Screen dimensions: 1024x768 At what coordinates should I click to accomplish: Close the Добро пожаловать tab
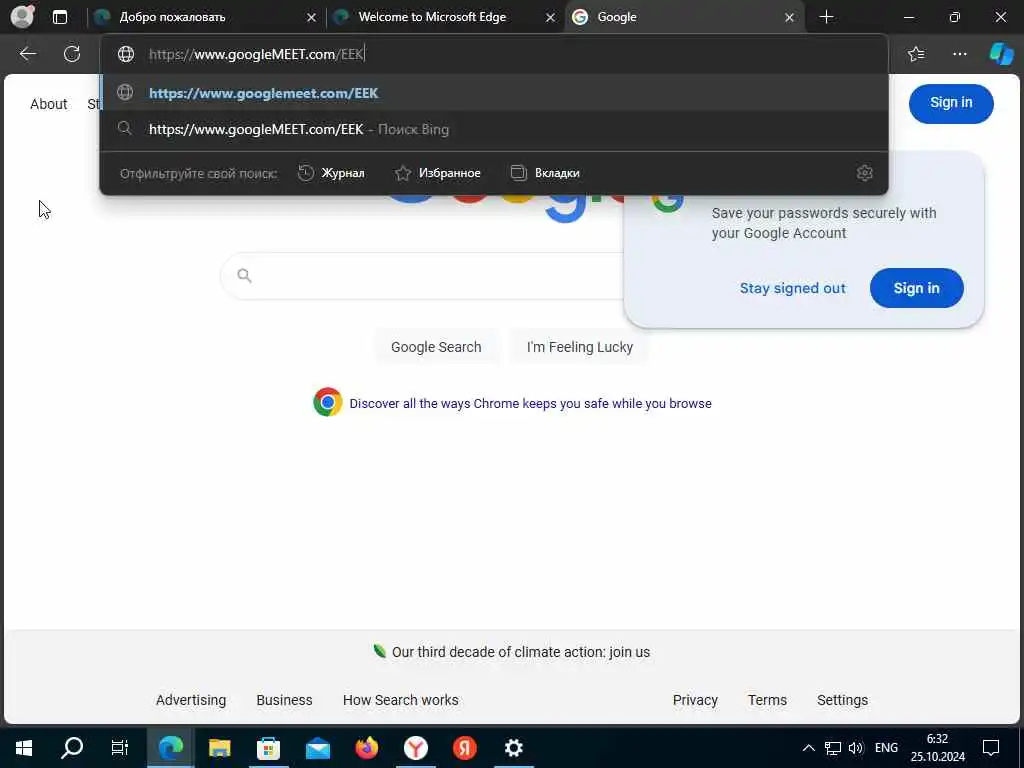pyautogui.click(x=311, y=18)
